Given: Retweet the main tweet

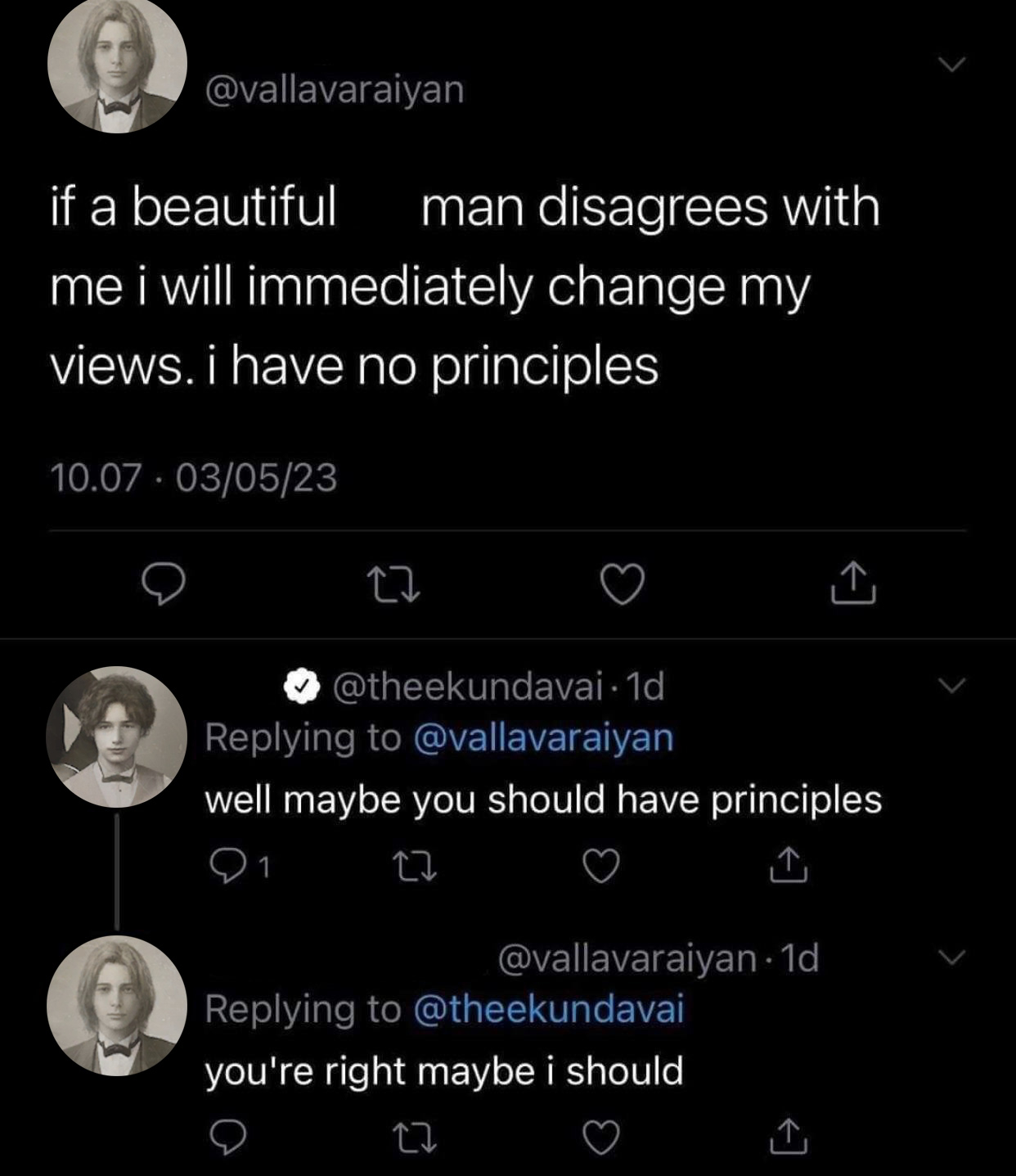Looking at the screenshot, I should 393,584.
